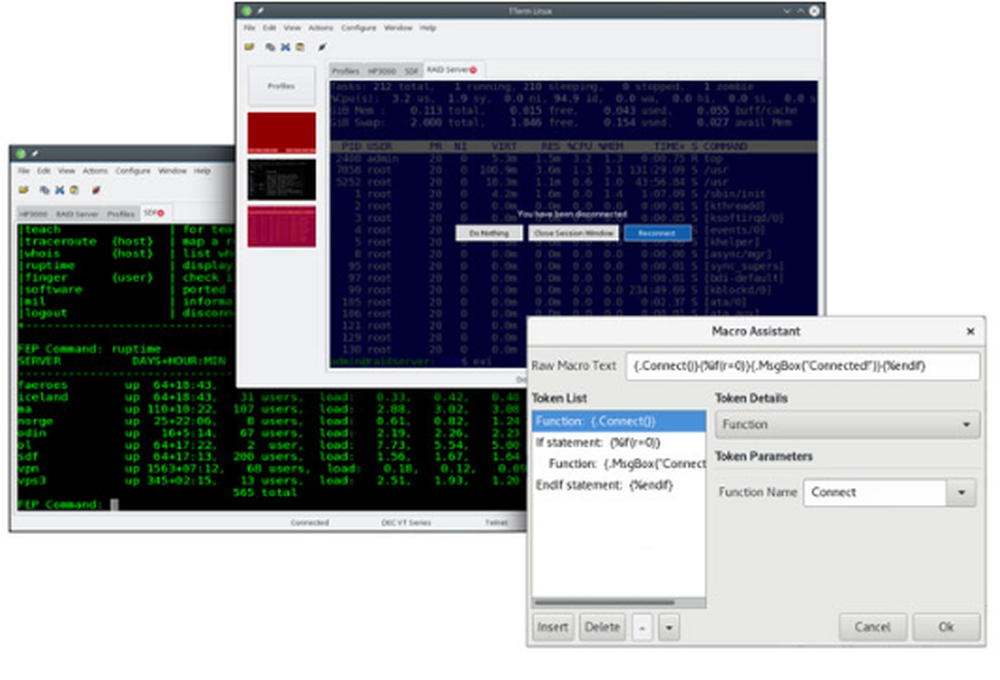Click the paste icon in front window toolbar
The height and width of the screenshot is (680, 1000).
[x=300, y=47]
